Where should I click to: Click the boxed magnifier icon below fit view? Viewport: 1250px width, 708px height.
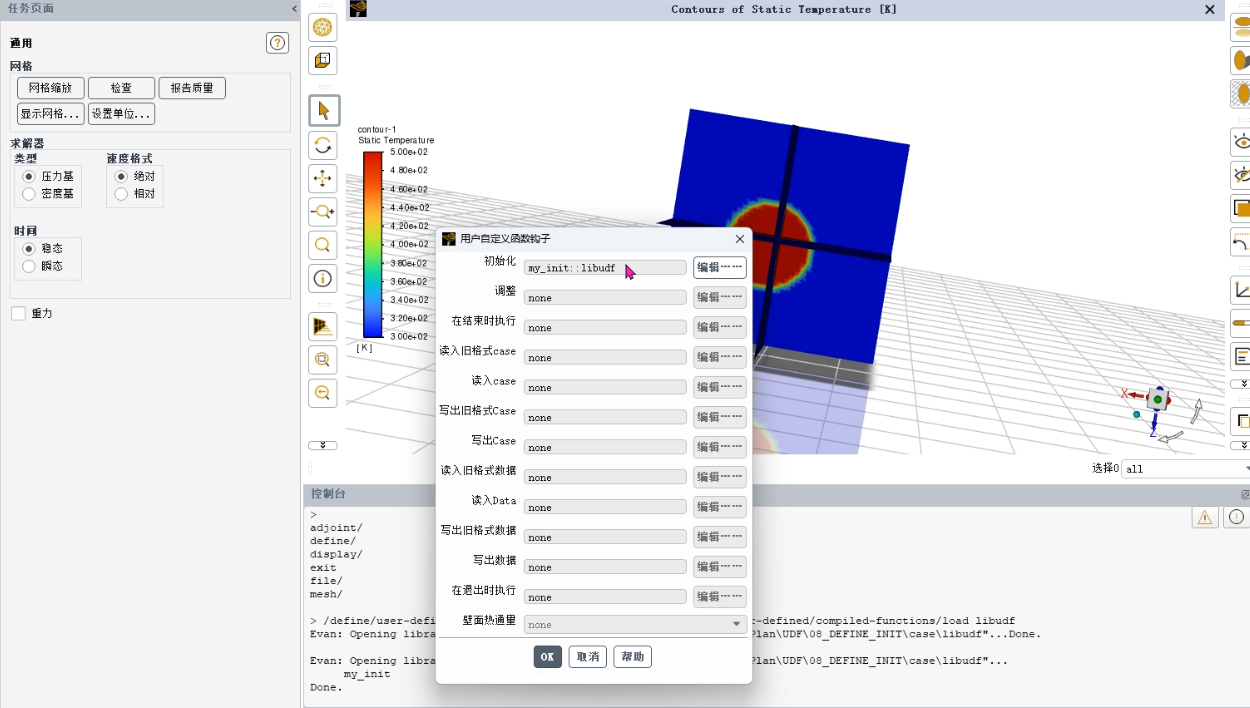point(323,360)
